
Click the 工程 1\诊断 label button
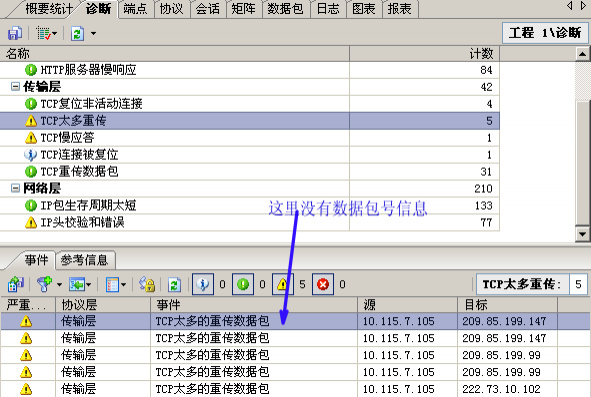tap(545, 33)
